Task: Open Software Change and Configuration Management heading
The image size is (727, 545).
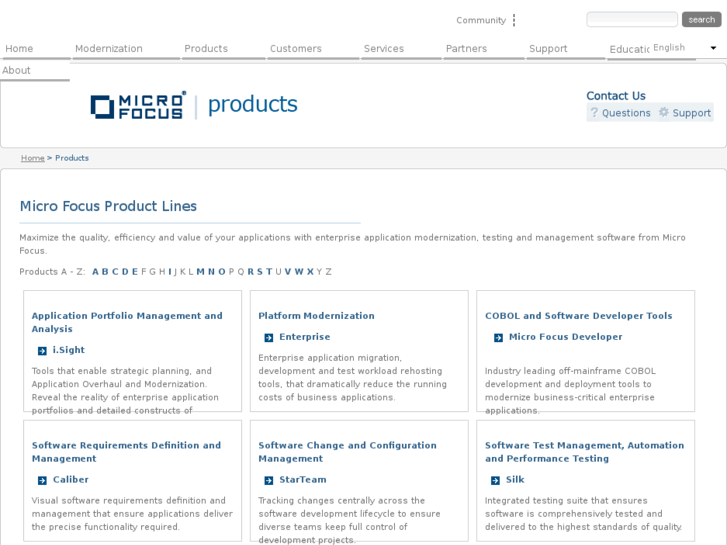Action: tap(347, 452)
